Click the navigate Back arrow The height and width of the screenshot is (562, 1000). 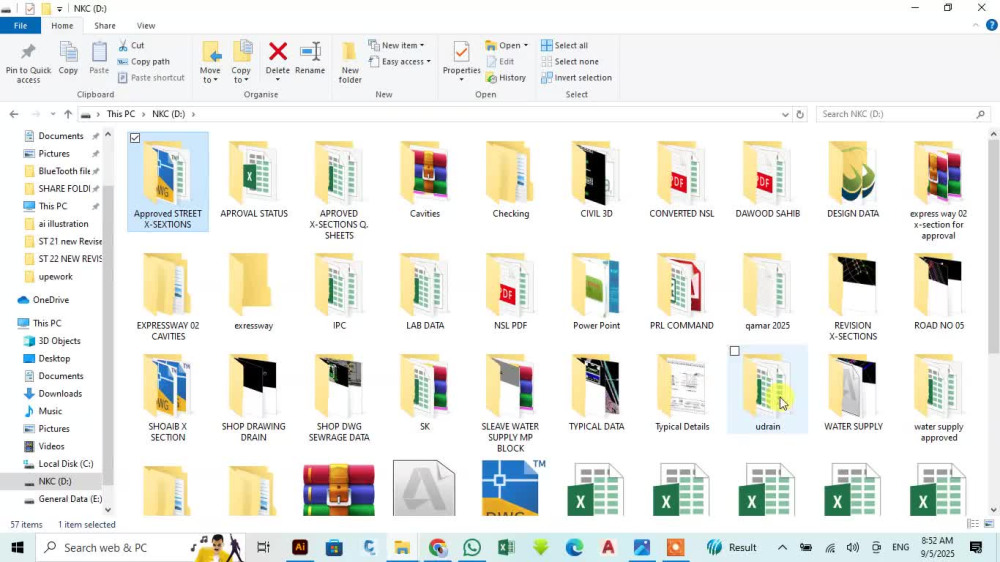[14, 114]
